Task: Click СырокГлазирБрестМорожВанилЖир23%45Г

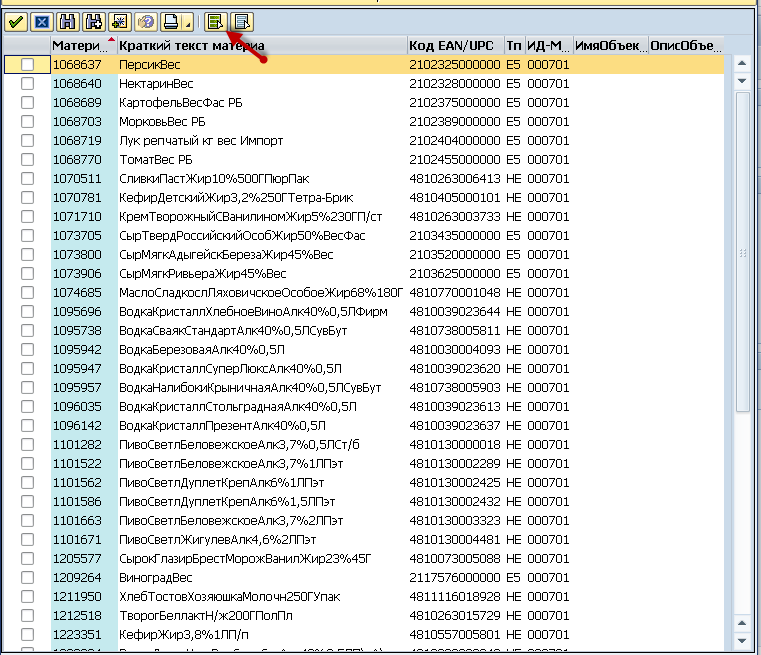Action: click(x=245, y=558)
